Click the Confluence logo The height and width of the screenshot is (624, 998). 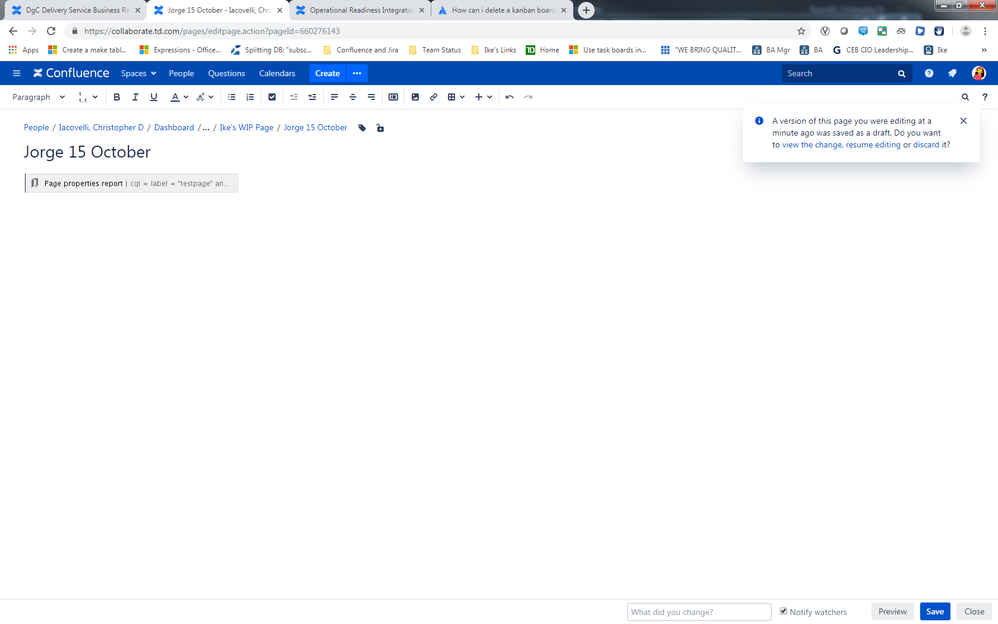pos(71,73)
